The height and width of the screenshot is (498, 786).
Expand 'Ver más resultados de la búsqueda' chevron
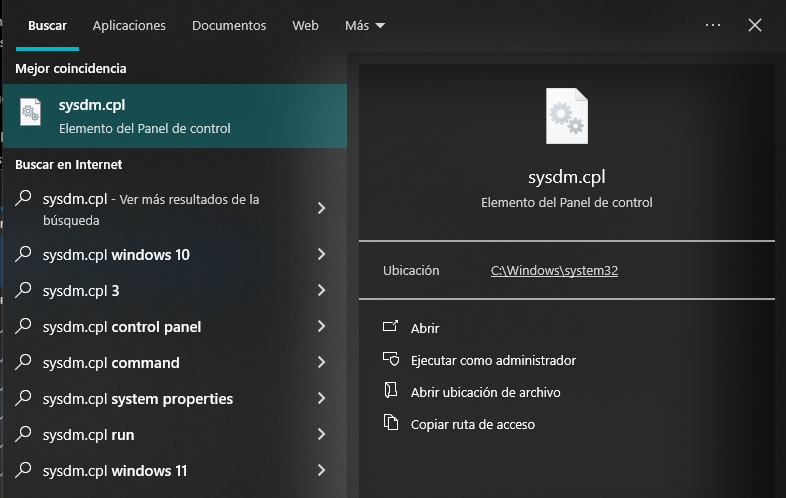coord(321,208)
